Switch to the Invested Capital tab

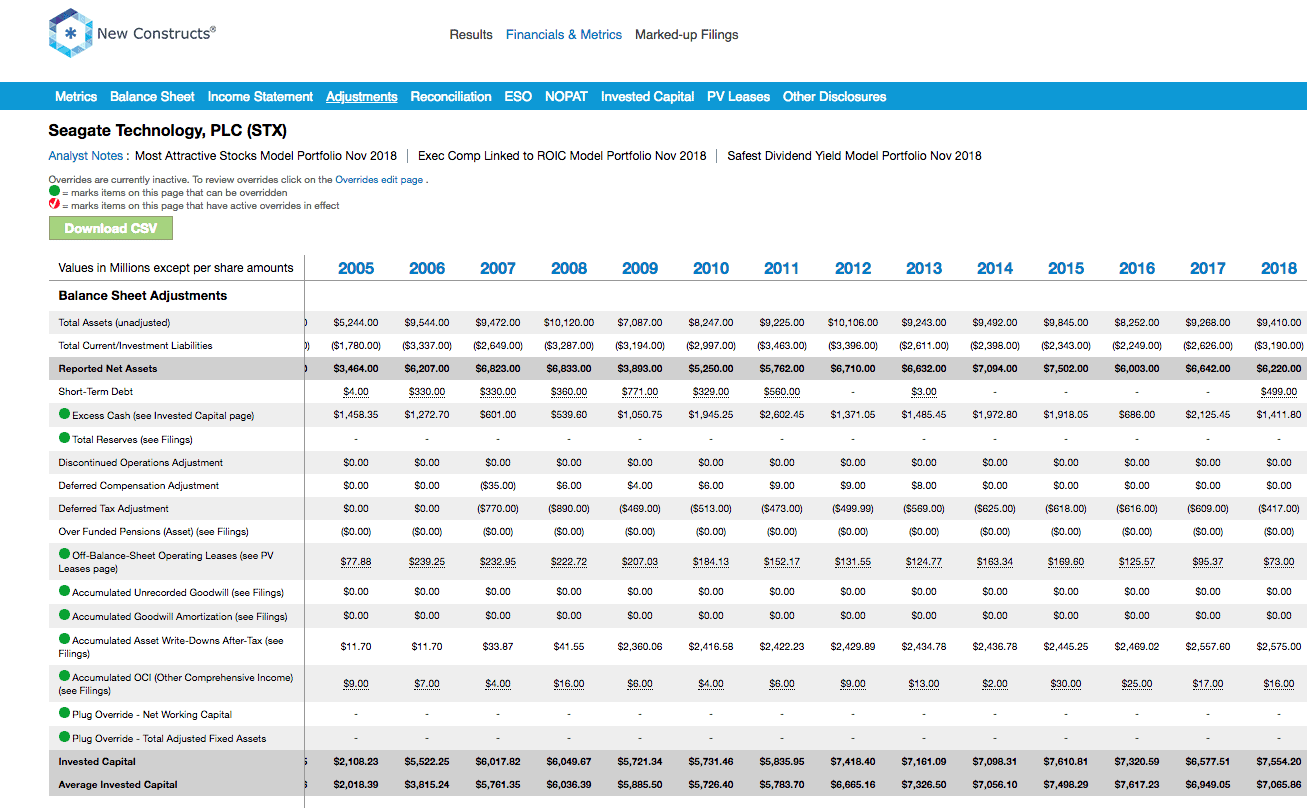[647, 97]
